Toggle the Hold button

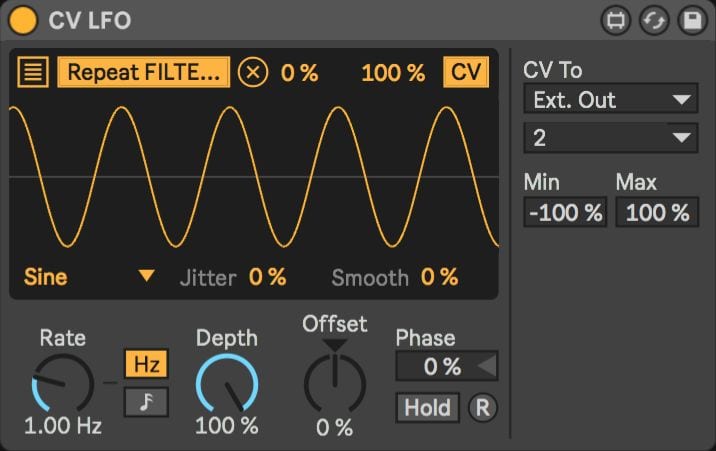[x=427, y=407]
